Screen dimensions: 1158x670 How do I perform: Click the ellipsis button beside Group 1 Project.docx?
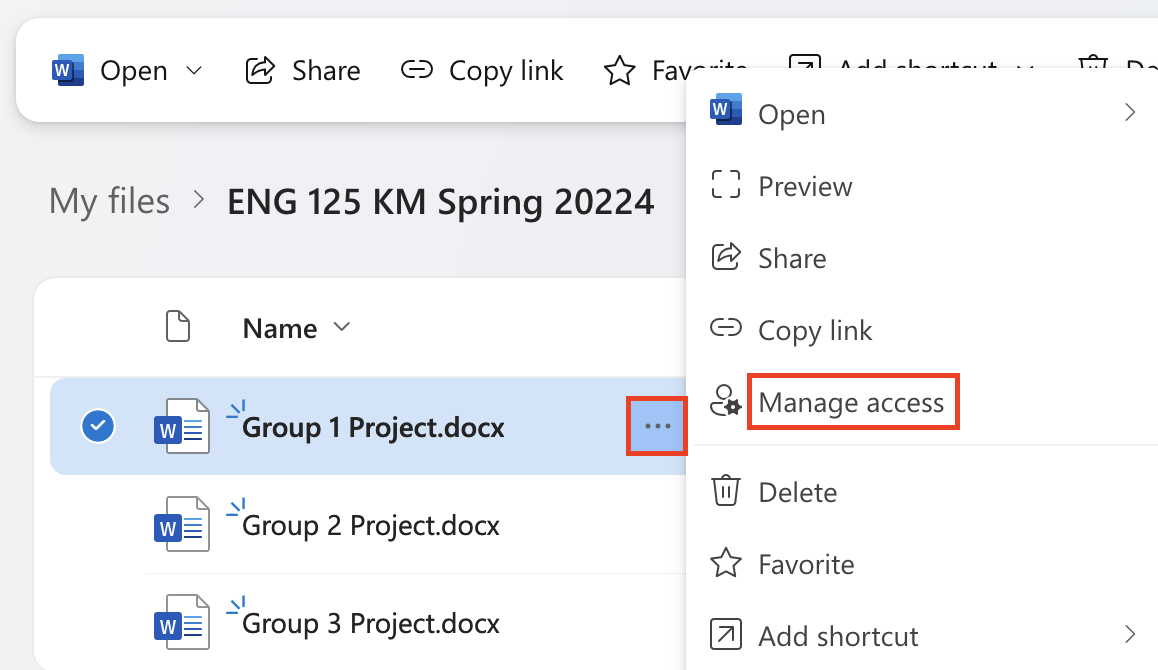pos(656,426)
